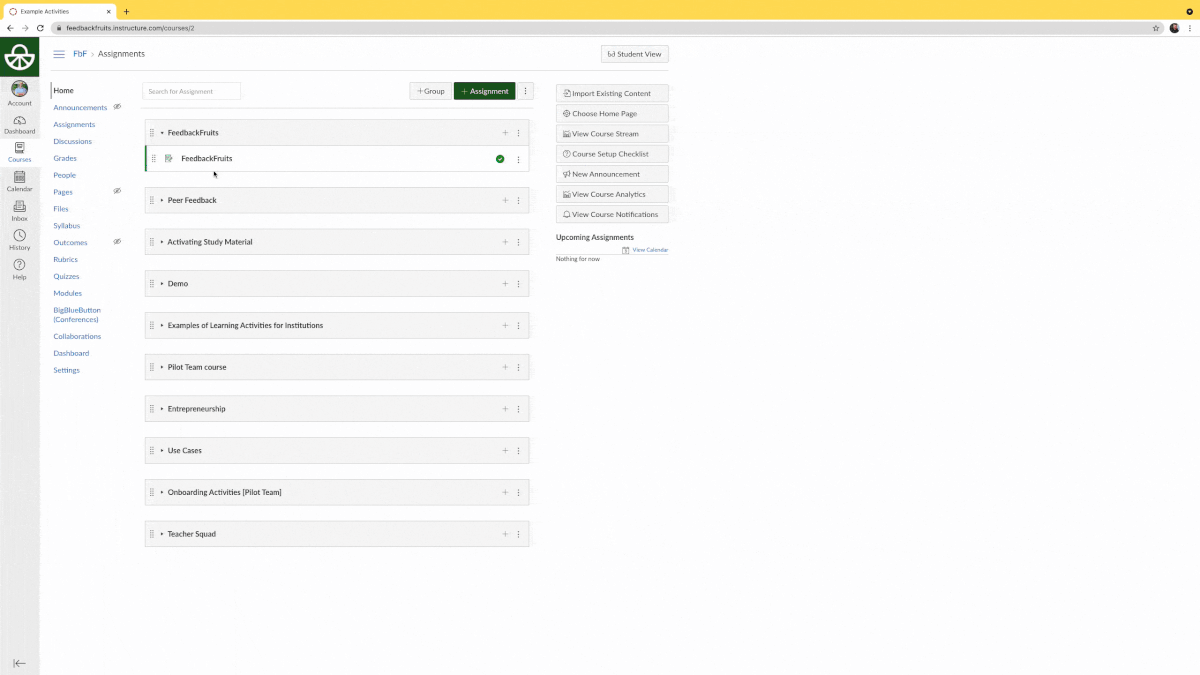This screenshot has height=675, width=1200.
Task: Click View Course Notifications button
Action: [612, 214]
